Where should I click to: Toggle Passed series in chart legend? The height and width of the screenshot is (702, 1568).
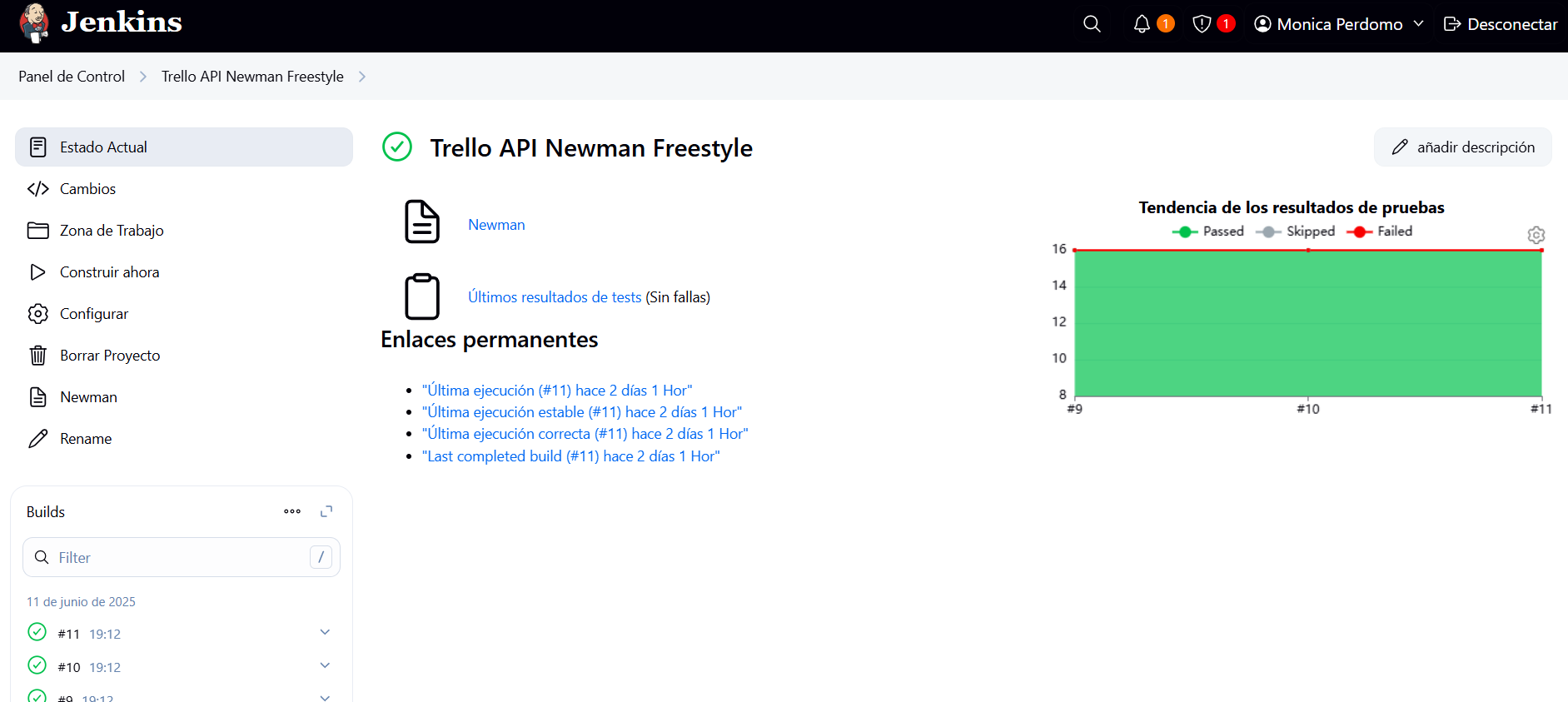click(1207, 232)
